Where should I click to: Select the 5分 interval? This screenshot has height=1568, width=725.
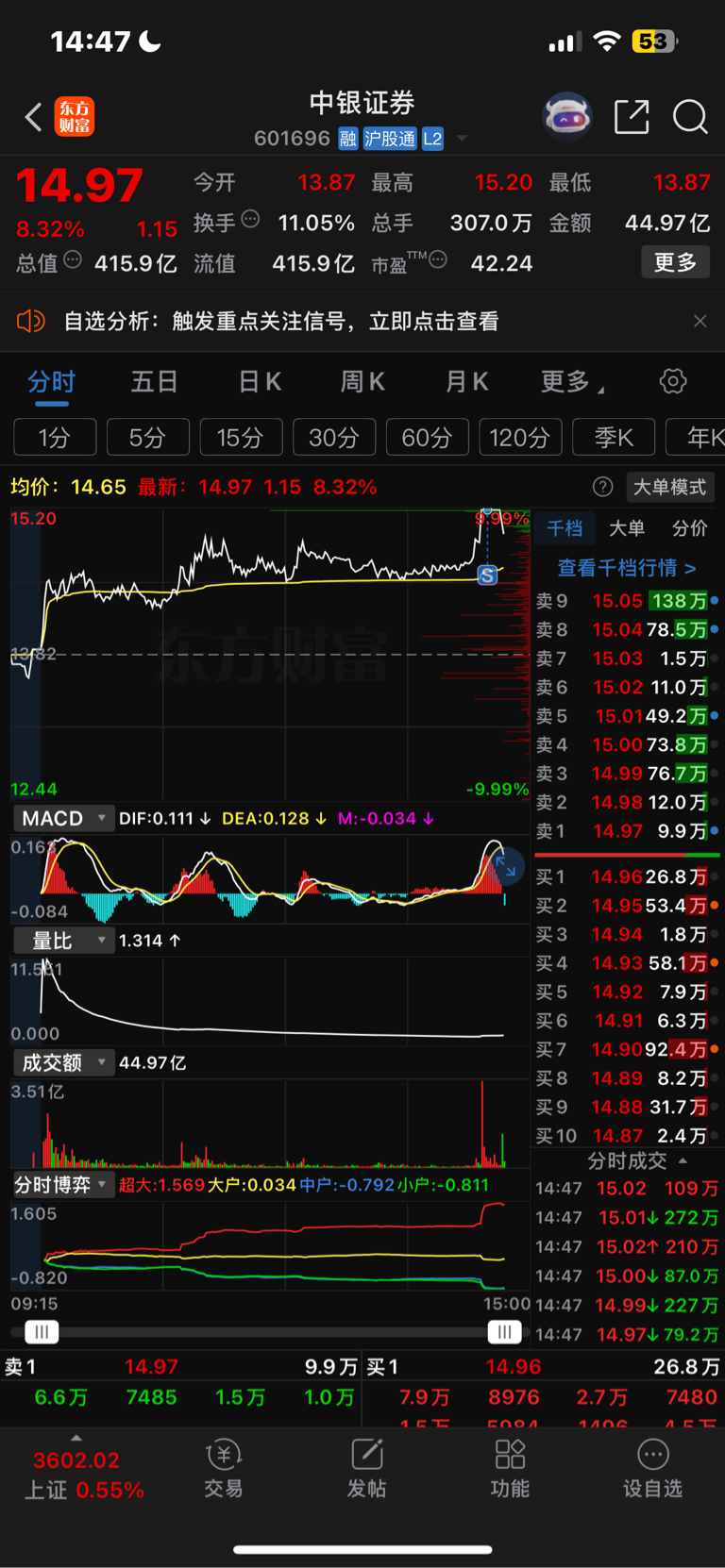(x=147, y=438)
